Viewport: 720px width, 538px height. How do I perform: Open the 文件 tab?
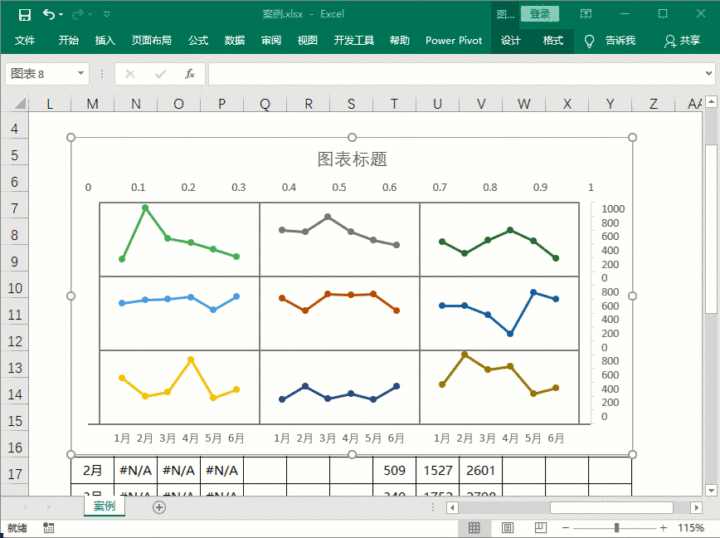coord(25,40)
